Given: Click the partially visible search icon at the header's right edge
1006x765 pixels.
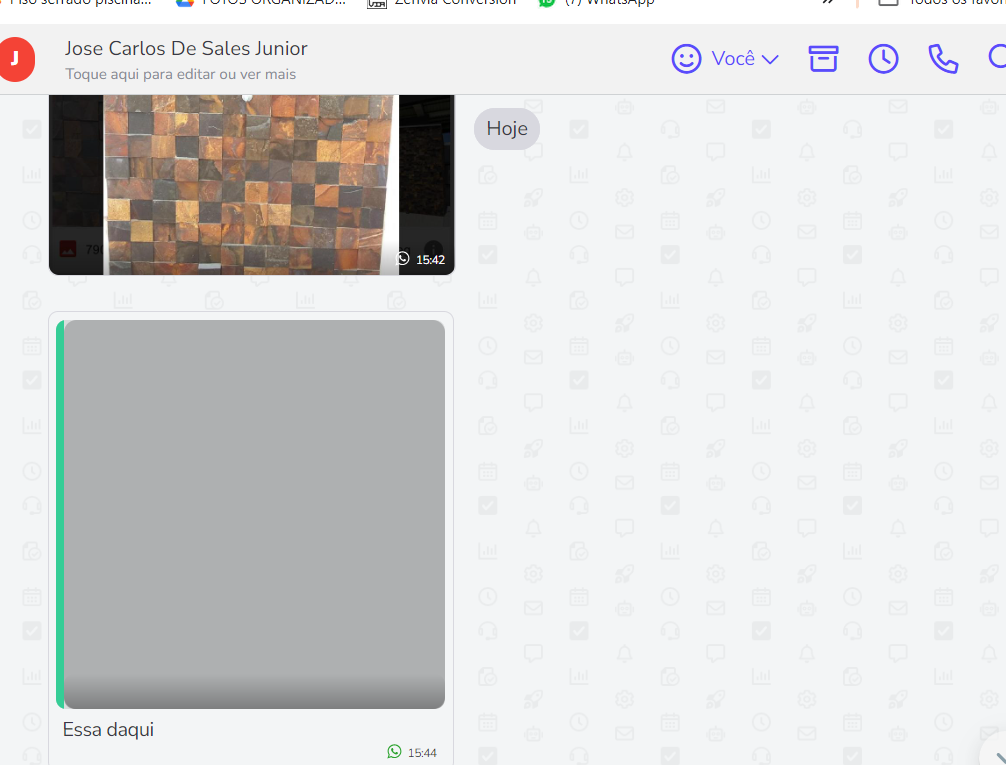Looking at the screenshot, I should (997, 59).
